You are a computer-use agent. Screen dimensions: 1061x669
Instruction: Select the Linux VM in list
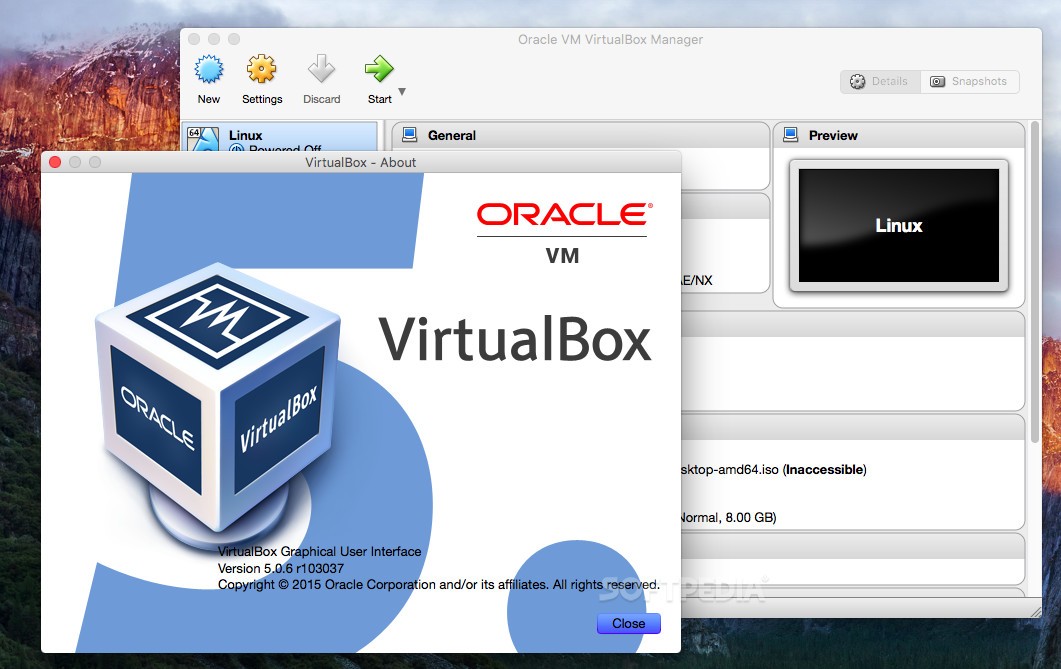279,137
